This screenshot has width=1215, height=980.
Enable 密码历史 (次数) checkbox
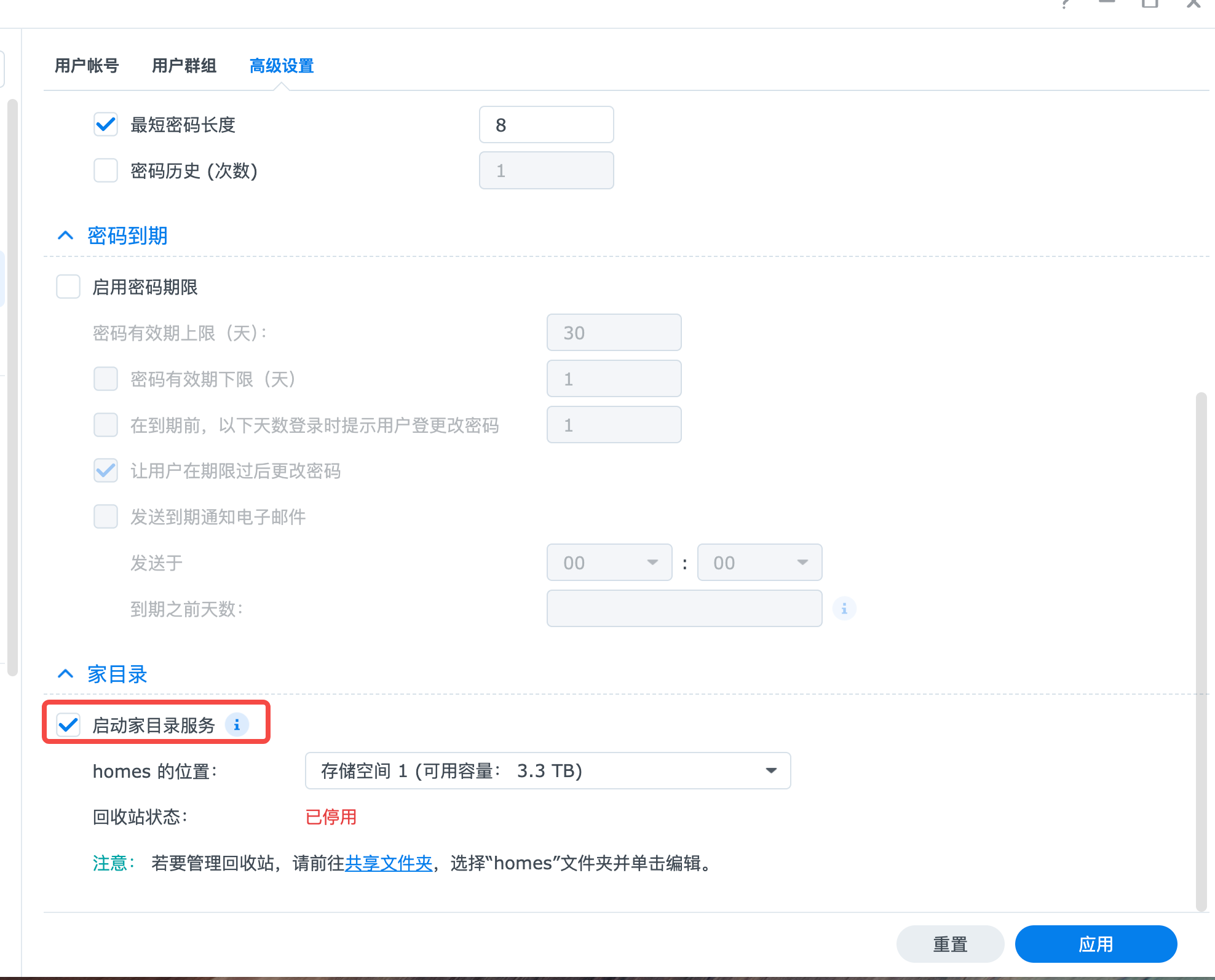[x=106, y=170]
